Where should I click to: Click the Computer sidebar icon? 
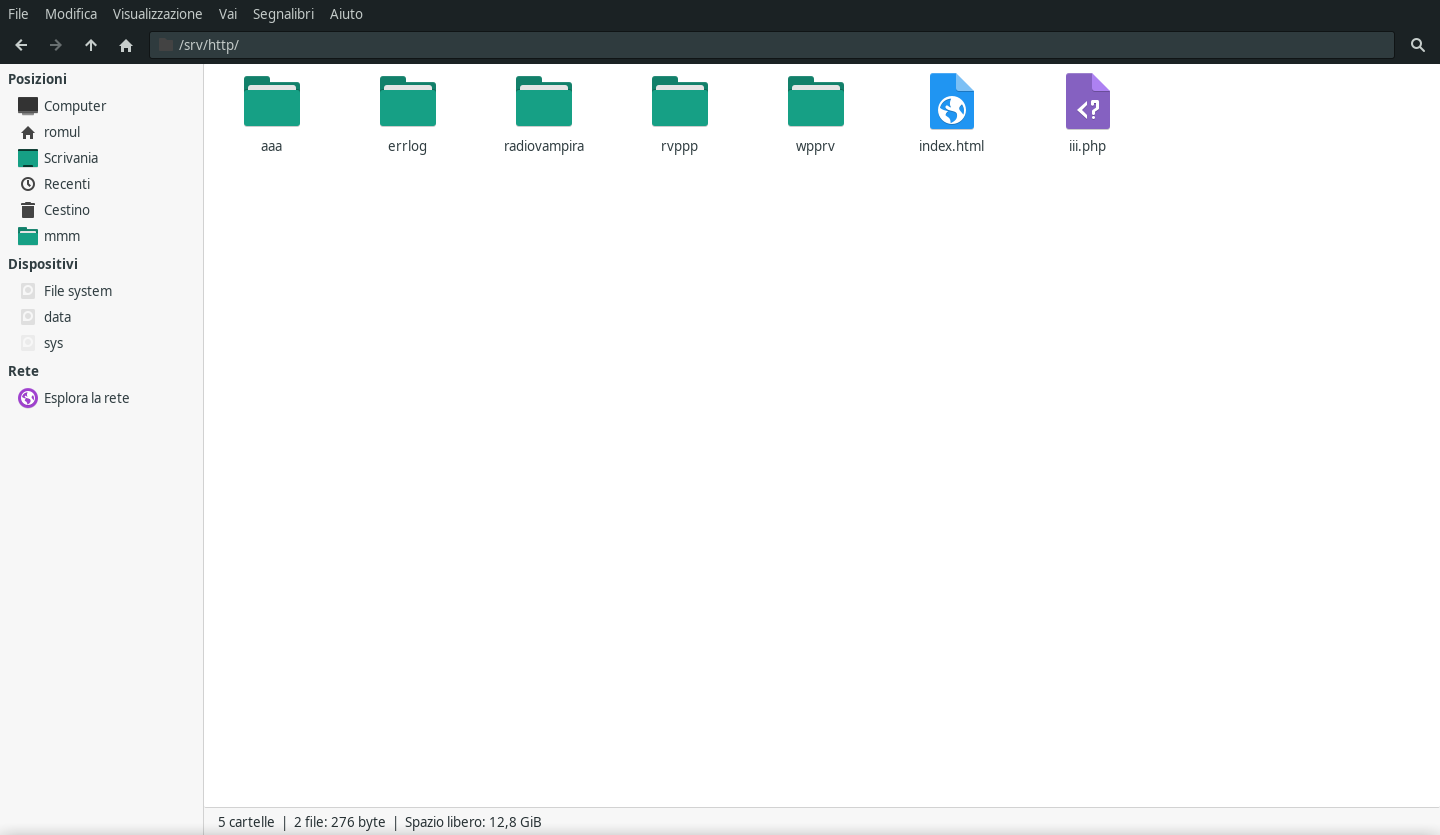pos(28,106)
